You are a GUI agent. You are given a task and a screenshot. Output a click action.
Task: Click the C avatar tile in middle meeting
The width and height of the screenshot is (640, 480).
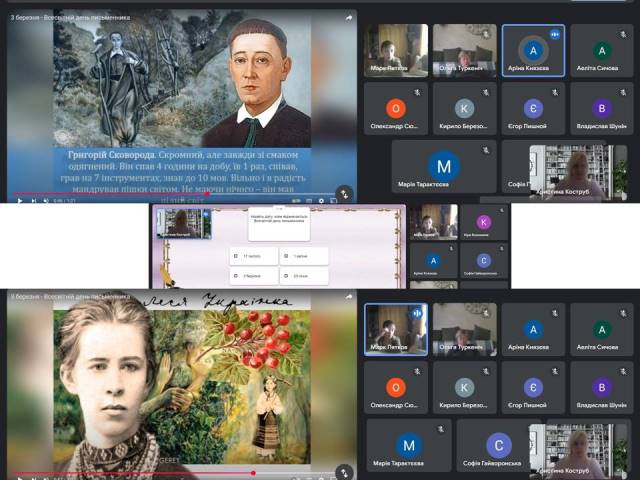pyautogui.click(x=484, y=260)
